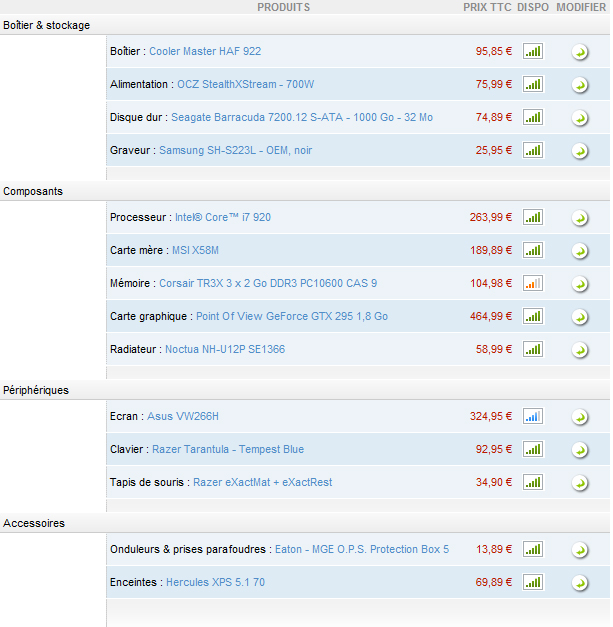Image resolution: width=613 pixels, height=627 pixels.
Task: Click modify arrow for Razer eXactMat mousepad
Action: [x=580, y=483]
